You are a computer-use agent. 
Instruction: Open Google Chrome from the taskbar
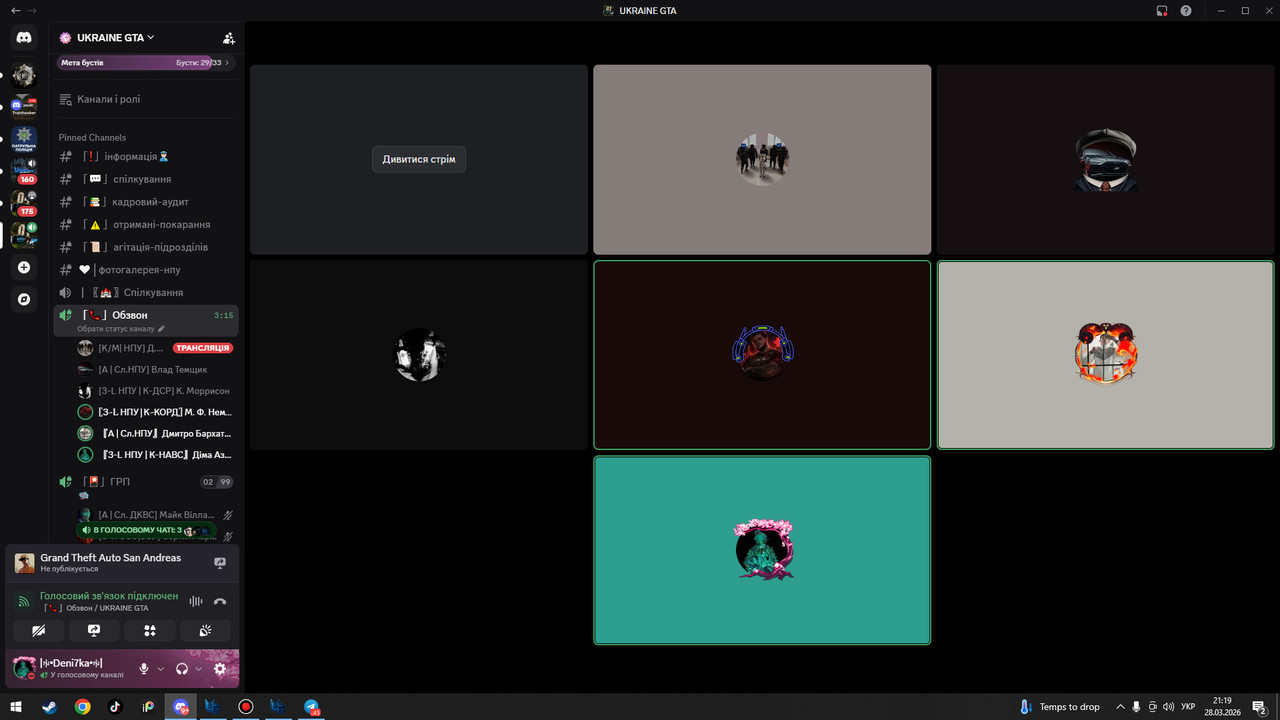click(82, 706)
